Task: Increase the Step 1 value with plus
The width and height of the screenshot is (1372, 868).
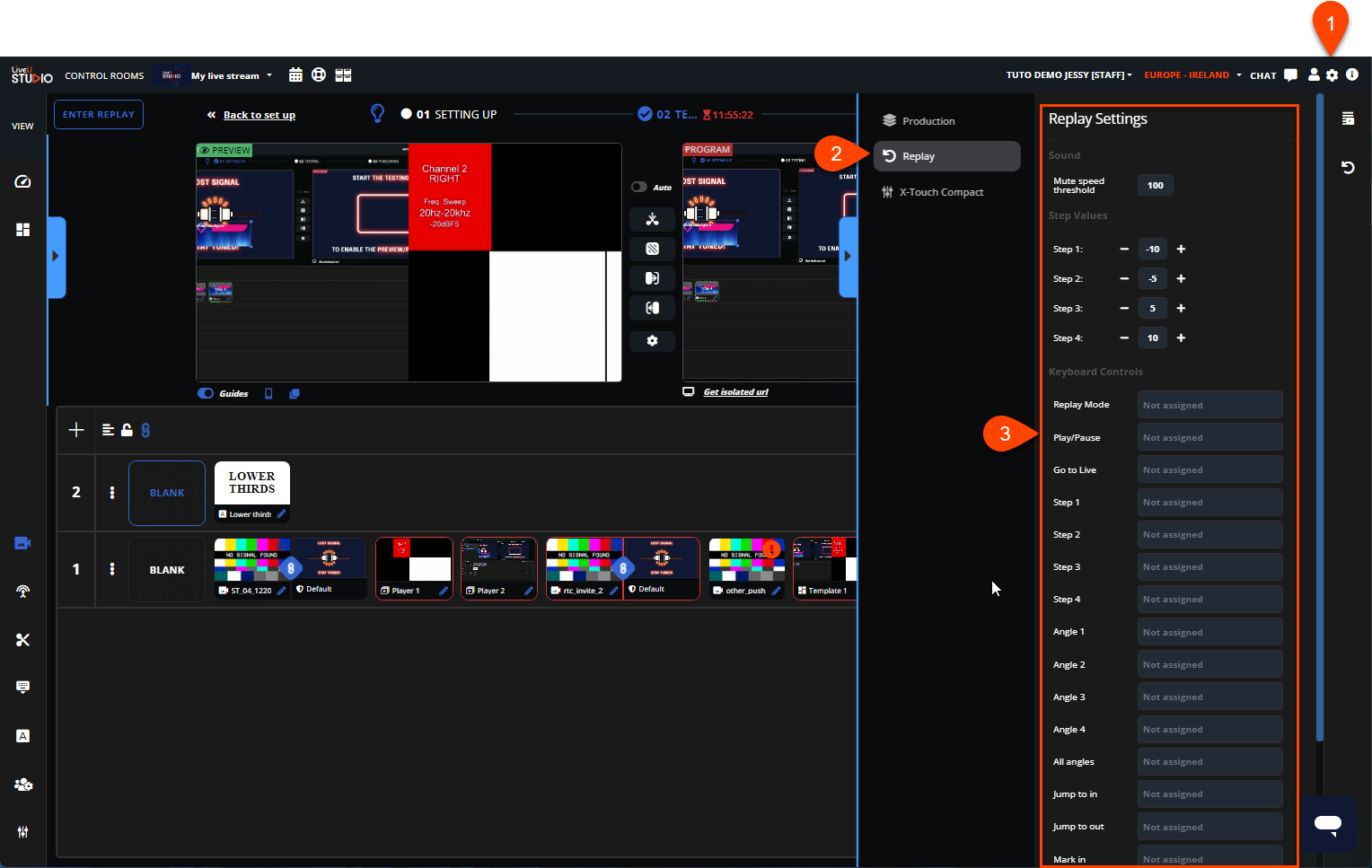Action: (1181, 250)
